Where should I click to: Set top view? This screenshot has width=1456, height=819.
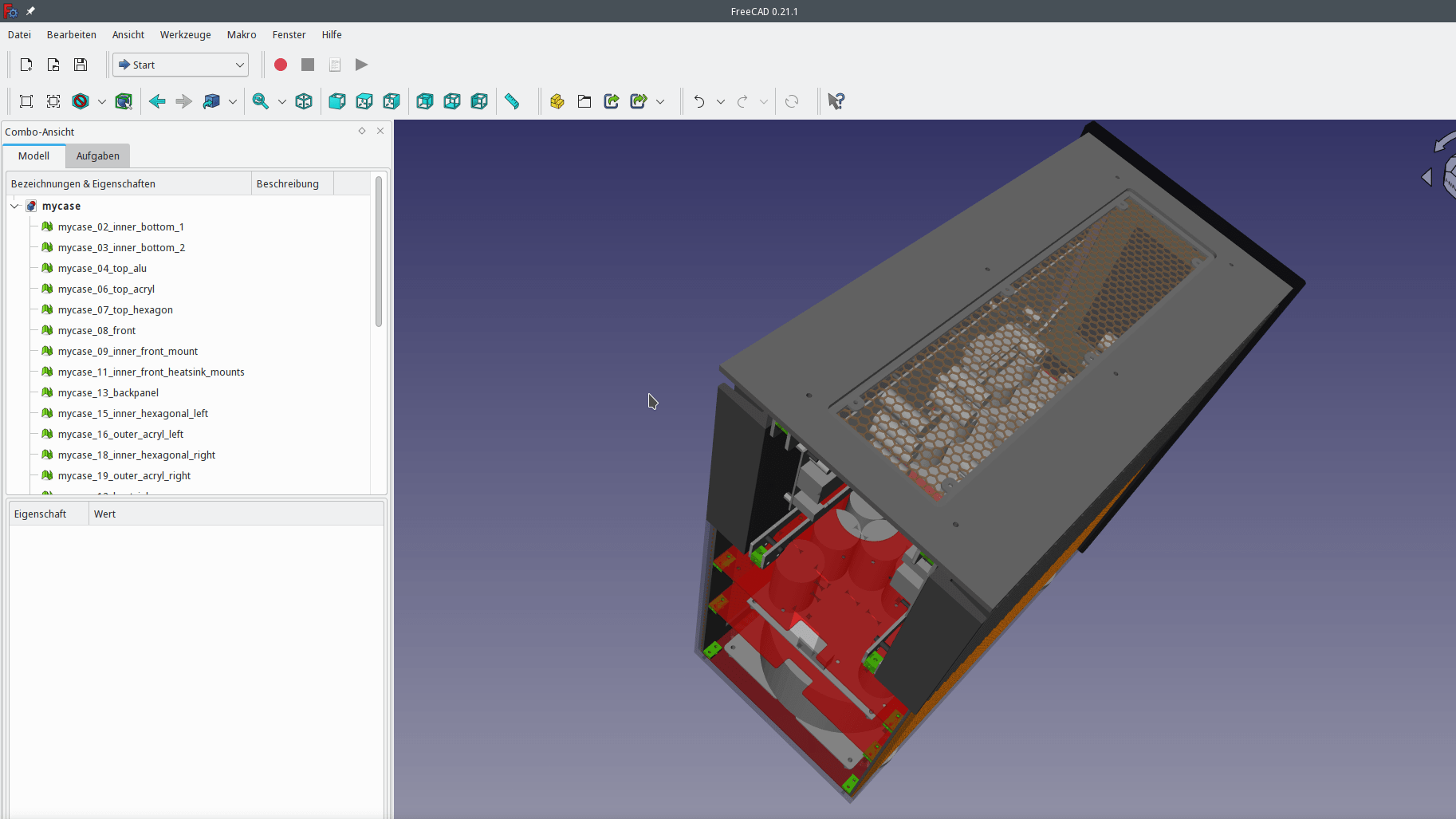point(364,101)
